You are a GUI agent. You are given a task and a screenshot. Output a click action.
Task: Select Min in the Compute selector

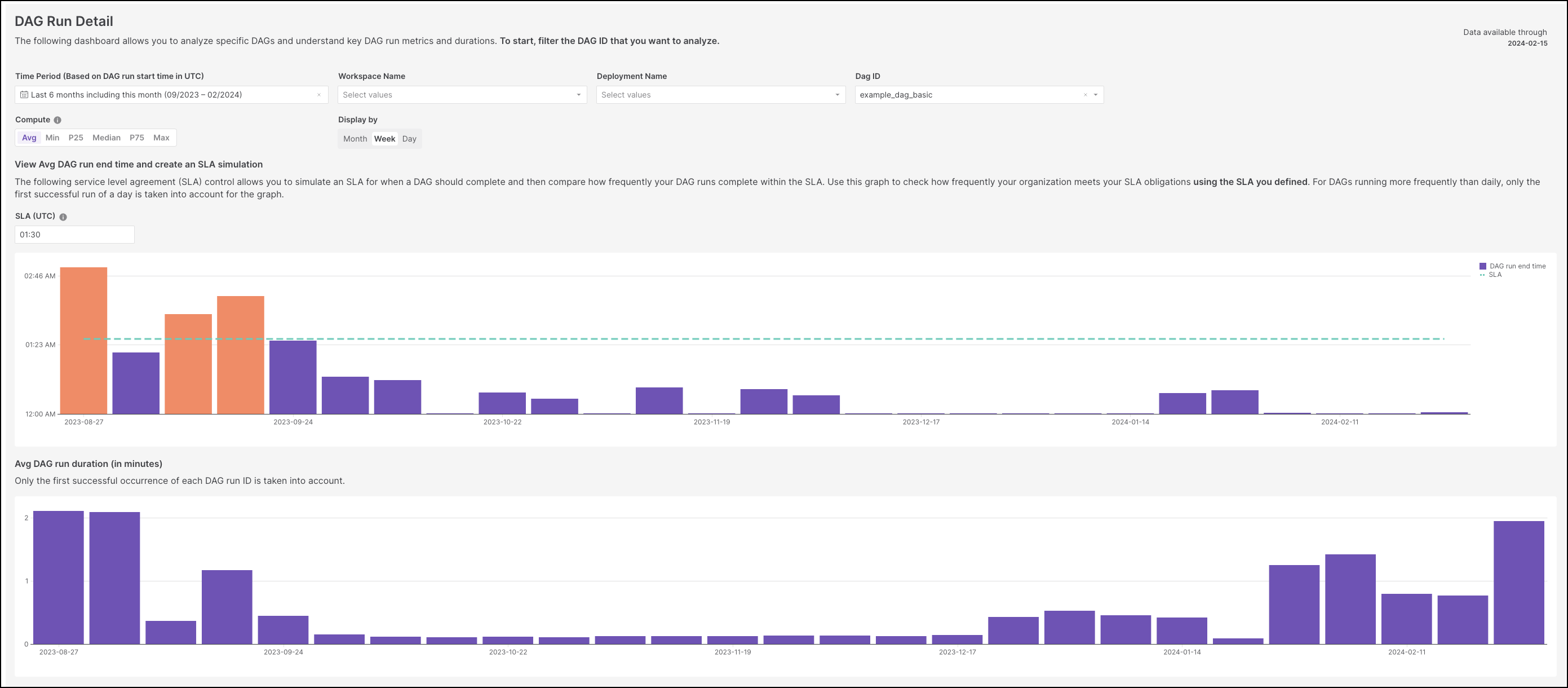click(x=52, y=138)
